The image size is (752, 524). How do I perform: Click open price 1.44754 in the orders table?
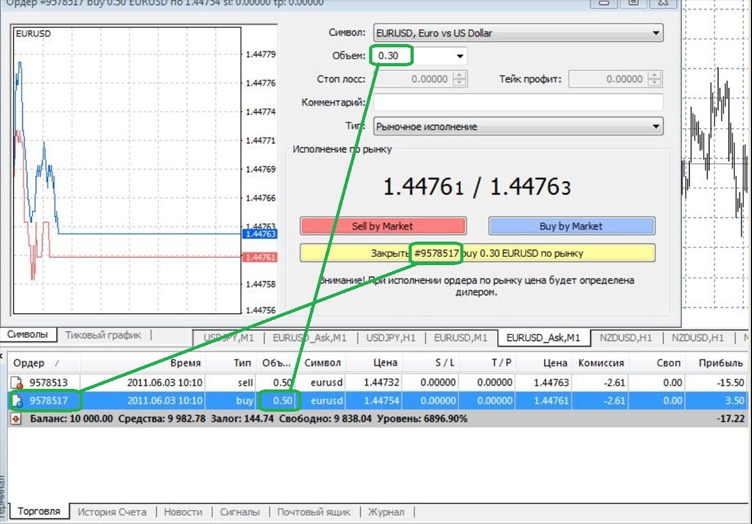(381, 401)
